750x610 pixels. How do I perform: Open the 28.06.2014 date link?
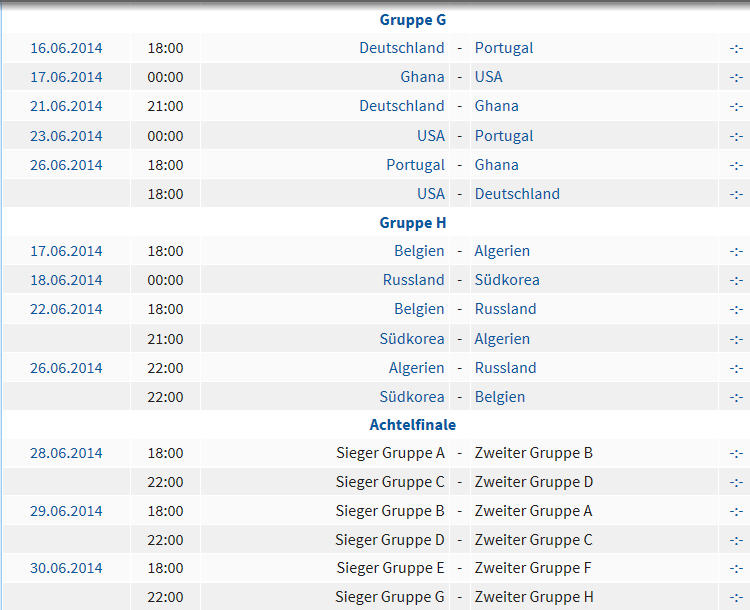pyautogui.click(x=66, y=454)
